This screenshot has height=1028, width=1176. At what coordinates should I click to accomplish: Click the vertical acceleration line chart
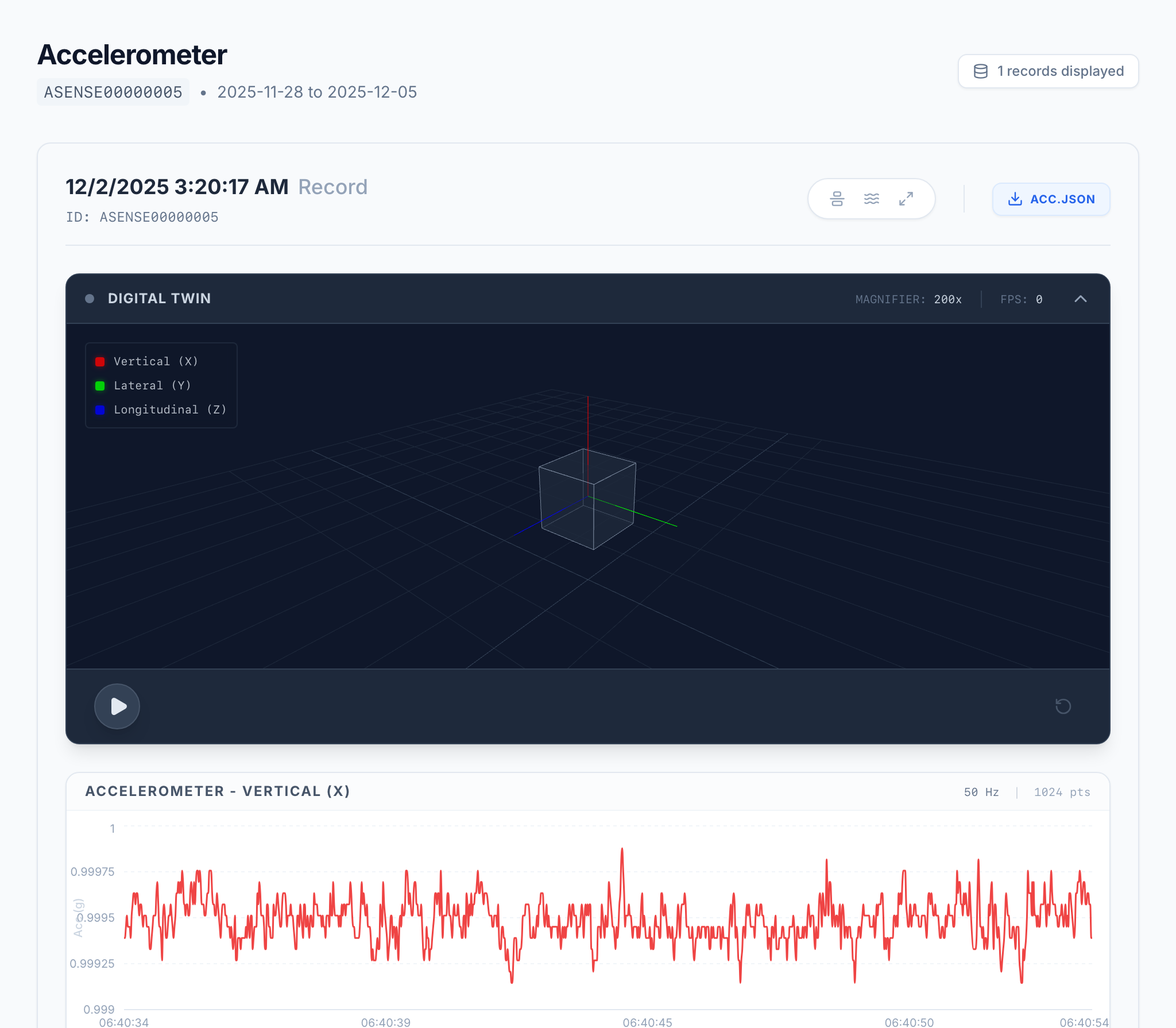point(608,917)
